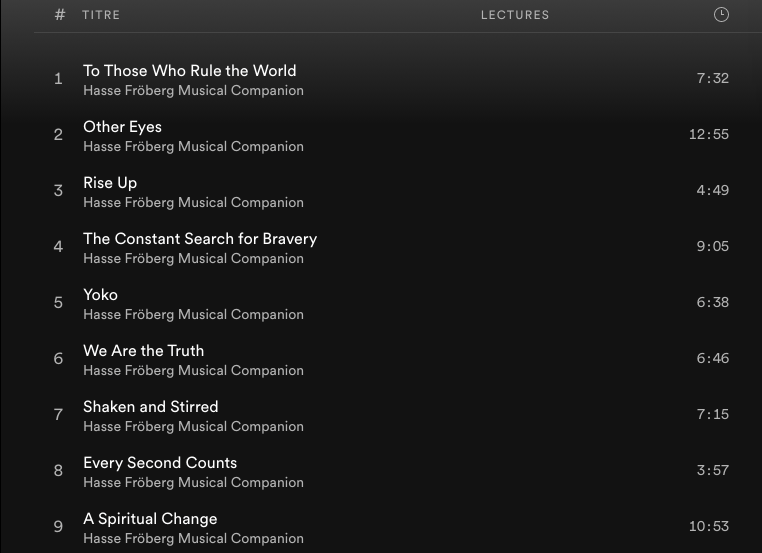Click the Shaken and Stirred track title
This screenshot has width=762, height=553.
[x=150, y=407]
